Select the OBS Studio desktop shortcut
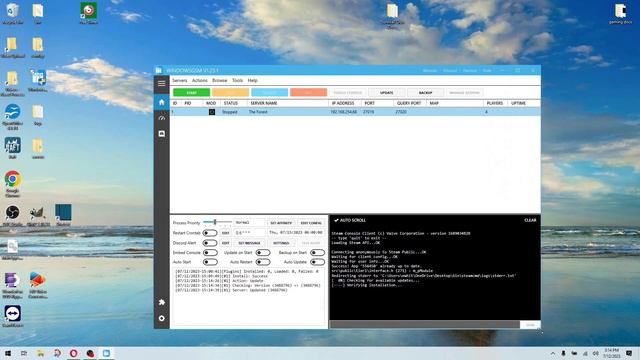The height and width of the screenshot is (360, 640). point(13,216)
